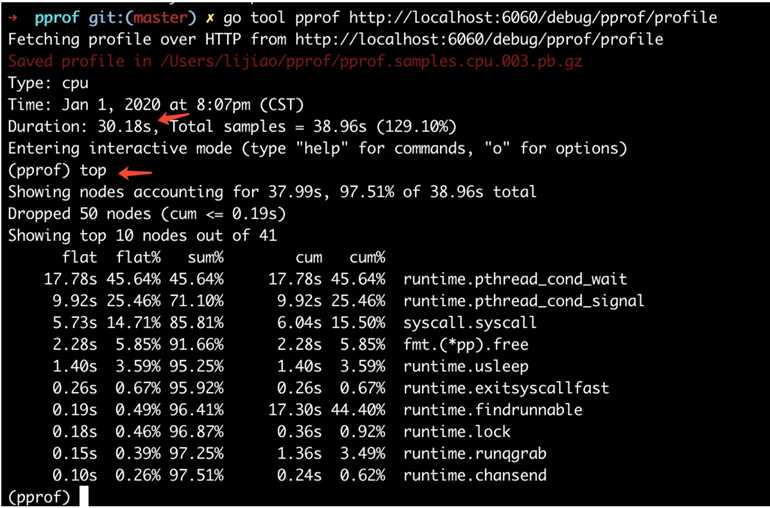Select the runtime.pthread_cond_wait function name

[x=515, y=279]
